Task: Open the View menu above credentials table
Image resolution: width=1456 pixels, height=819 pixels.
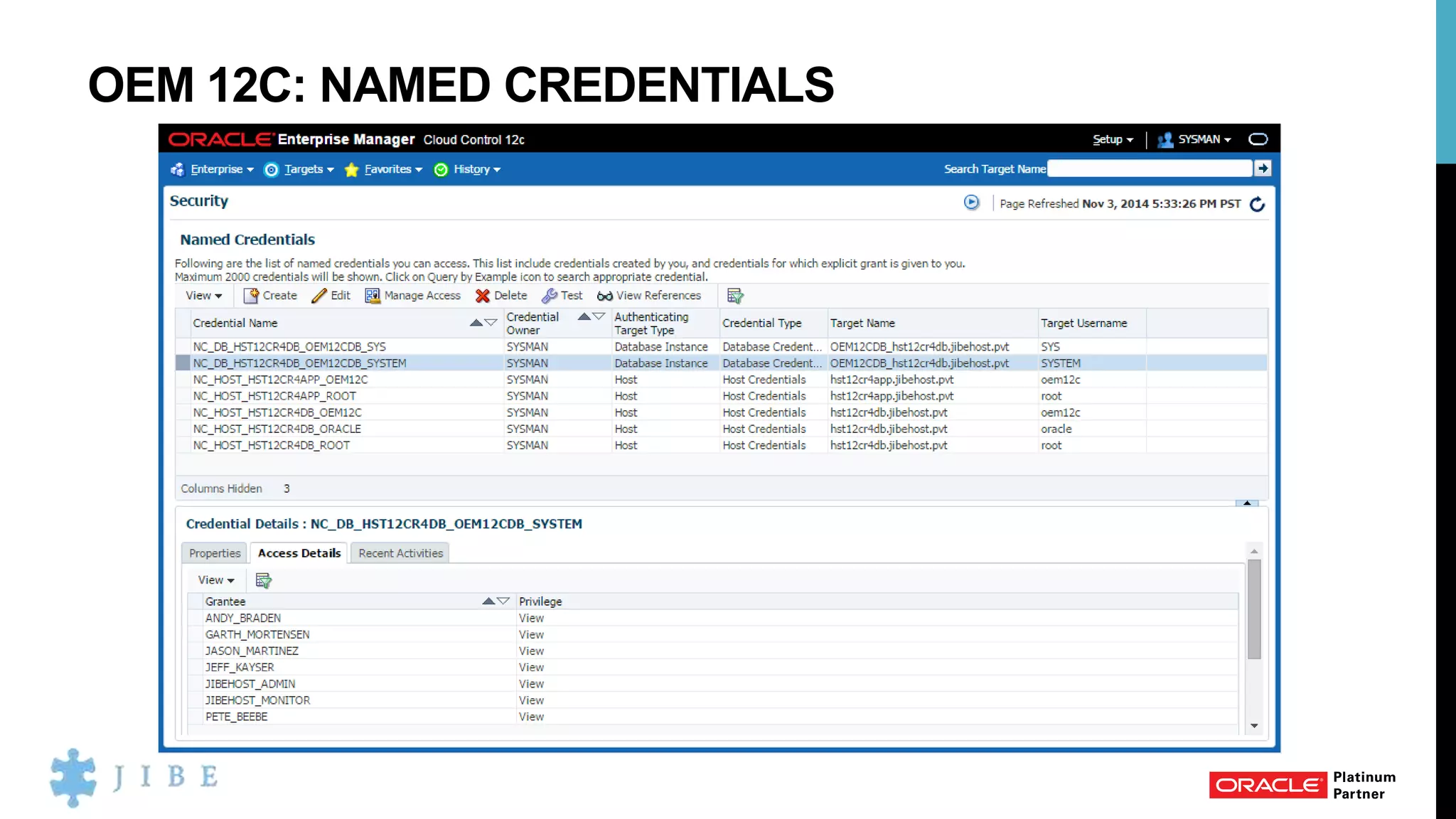Action: [x=203, y=296]
